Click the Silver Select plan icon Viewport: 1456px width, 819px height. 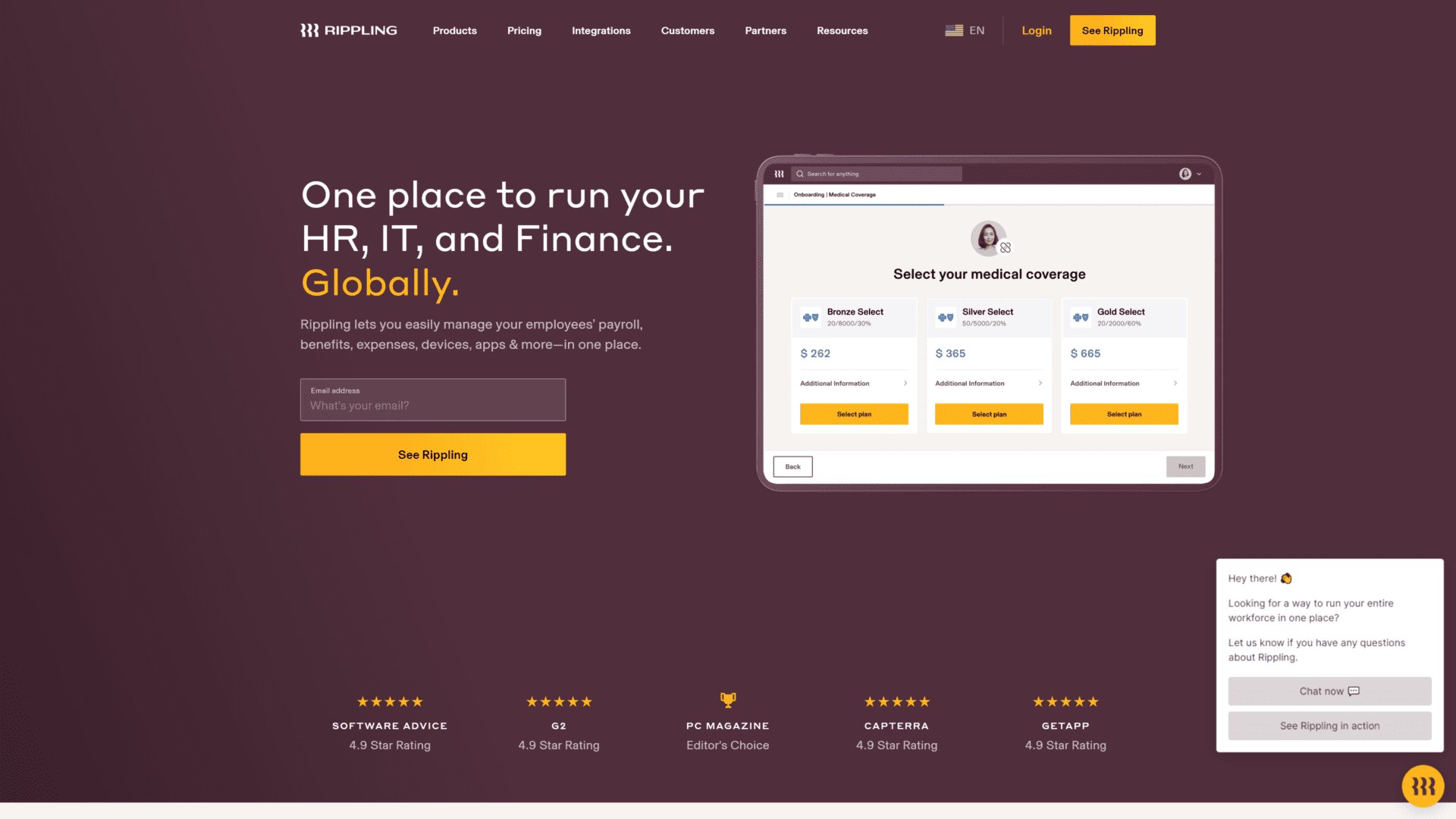point(946,318)
